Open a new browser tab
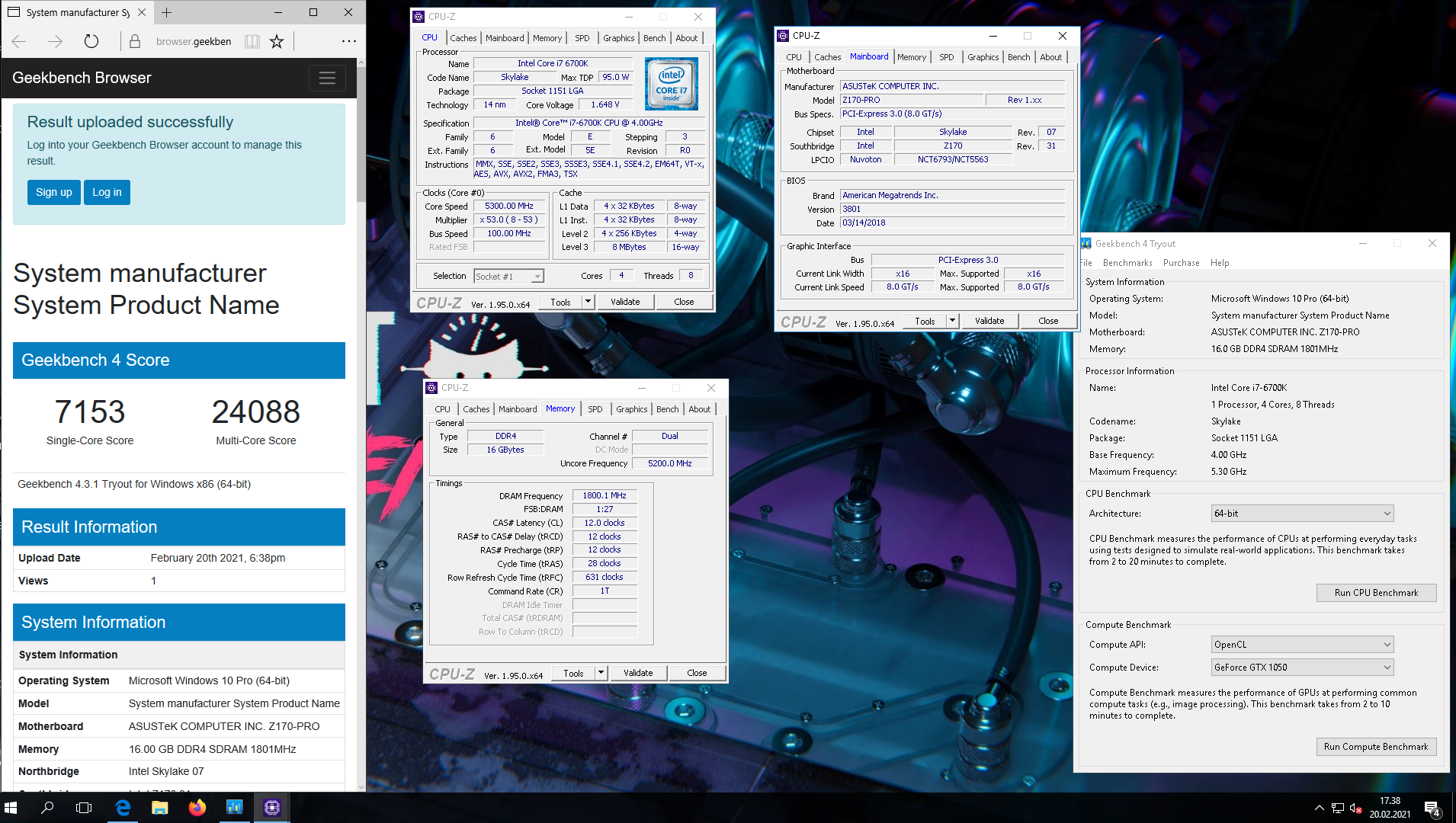 (x=167, y=12)
